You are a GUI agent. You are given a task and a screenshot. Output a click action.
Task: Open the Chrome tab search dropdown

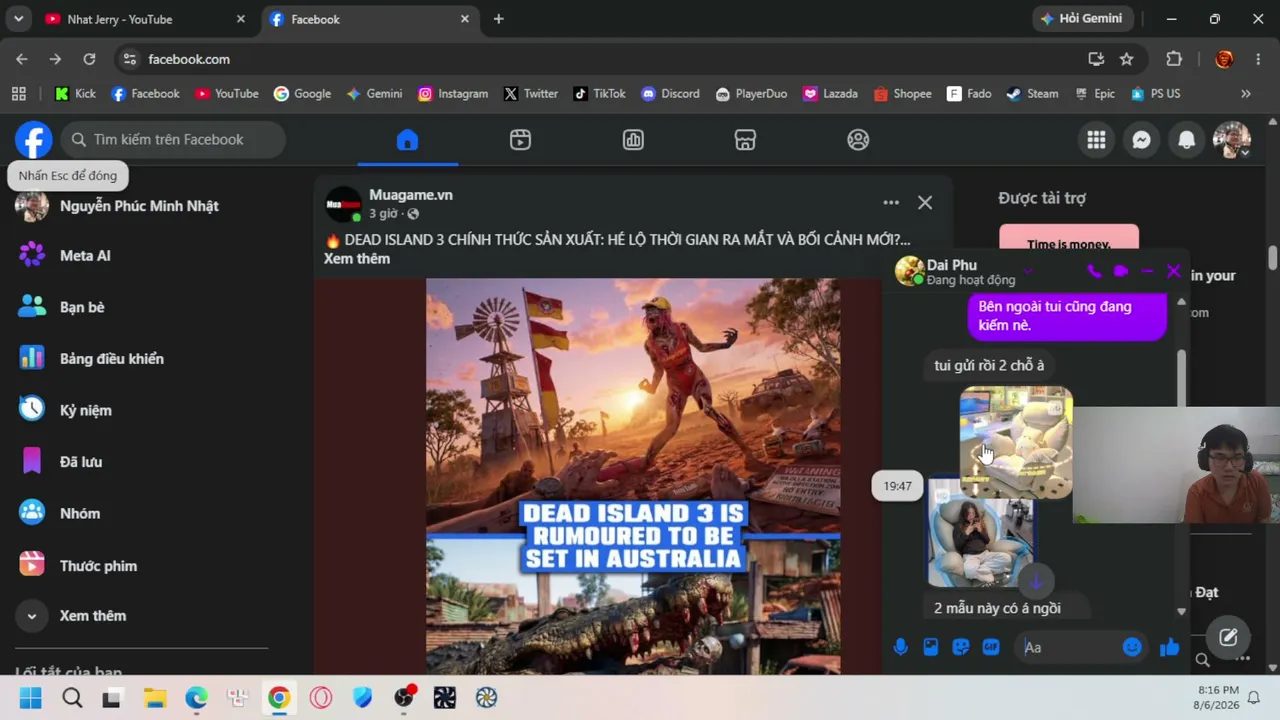pos(18,19)
